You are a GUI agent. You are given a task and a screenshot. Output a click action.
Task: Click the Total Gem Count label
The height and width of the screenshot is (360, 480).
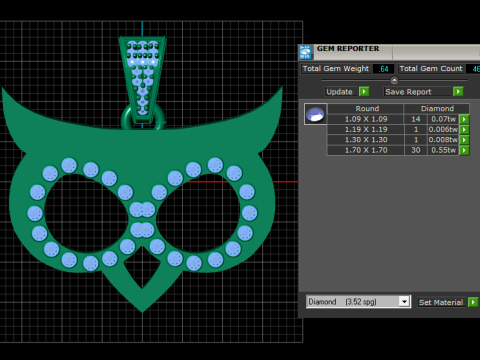click(x=431, y=69)
